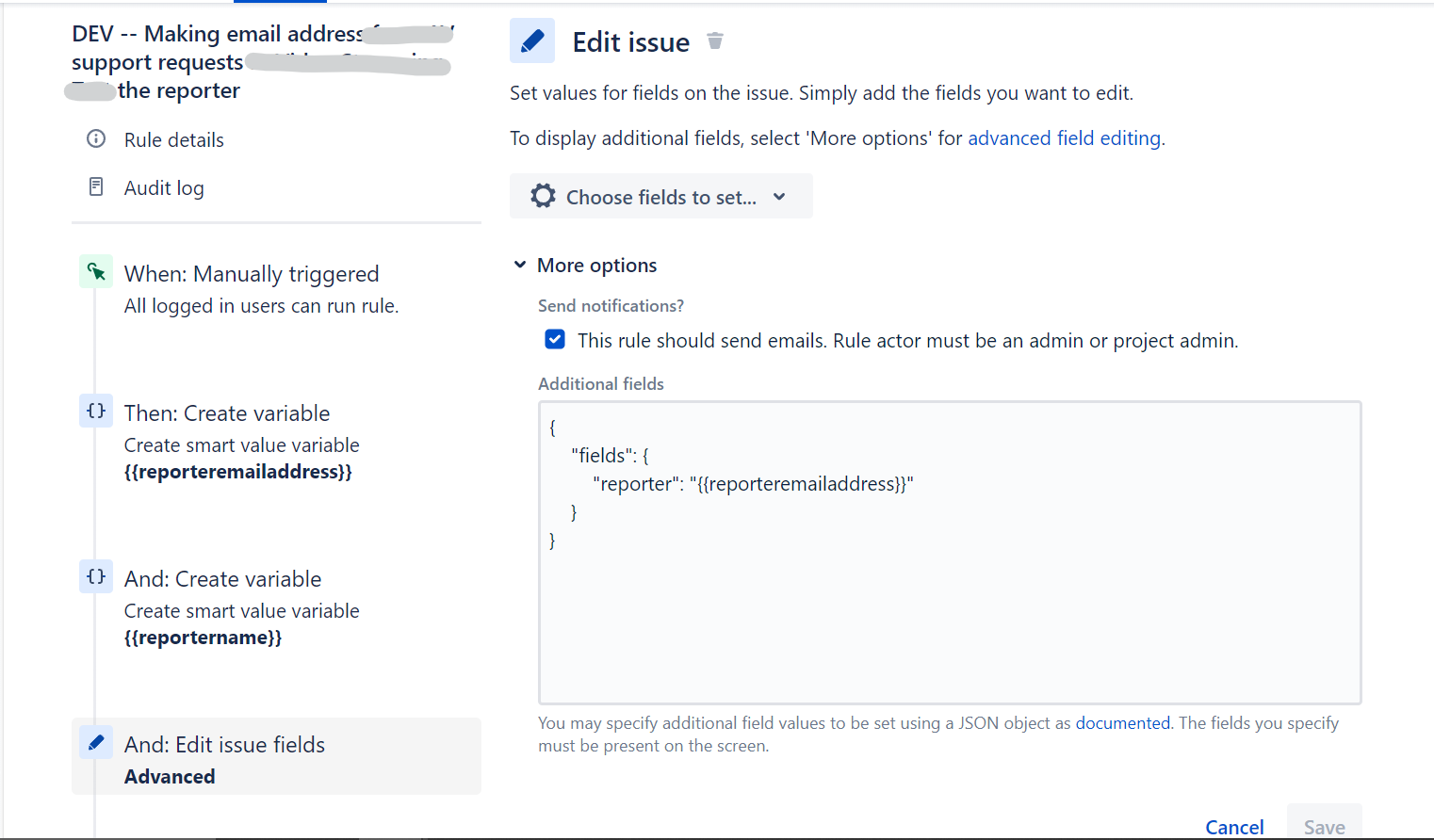Open the Audit log
Image resolution: width=1434 pixels, height=840 pixels.
[x=164, y=188]
